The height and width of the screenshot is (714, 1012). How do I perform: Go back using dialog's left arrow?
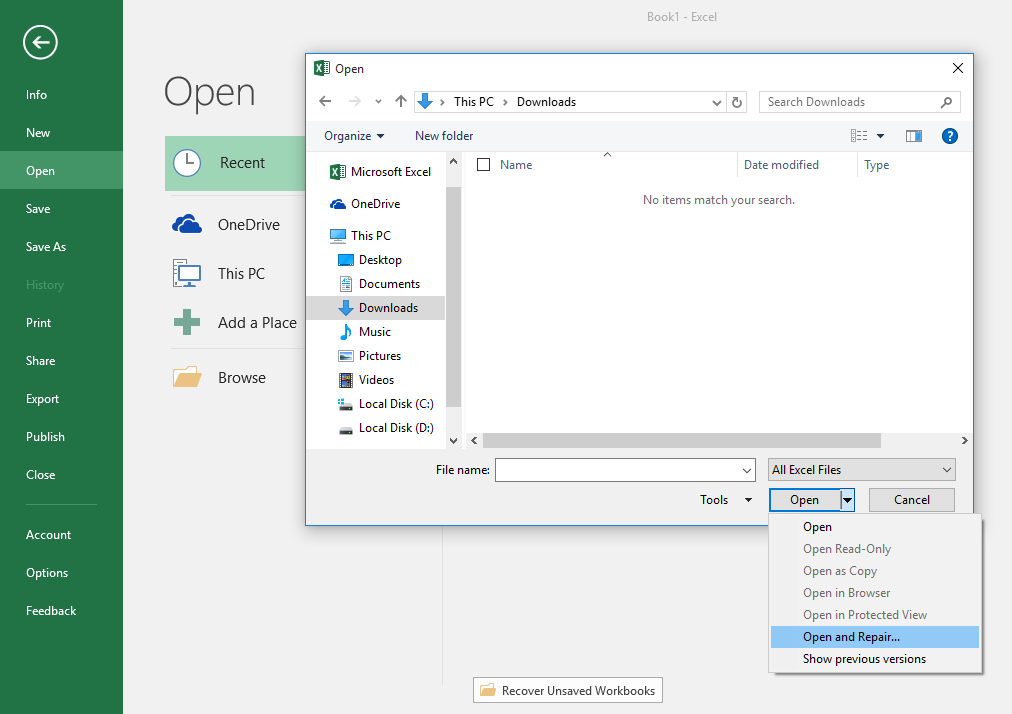[325, 101]
